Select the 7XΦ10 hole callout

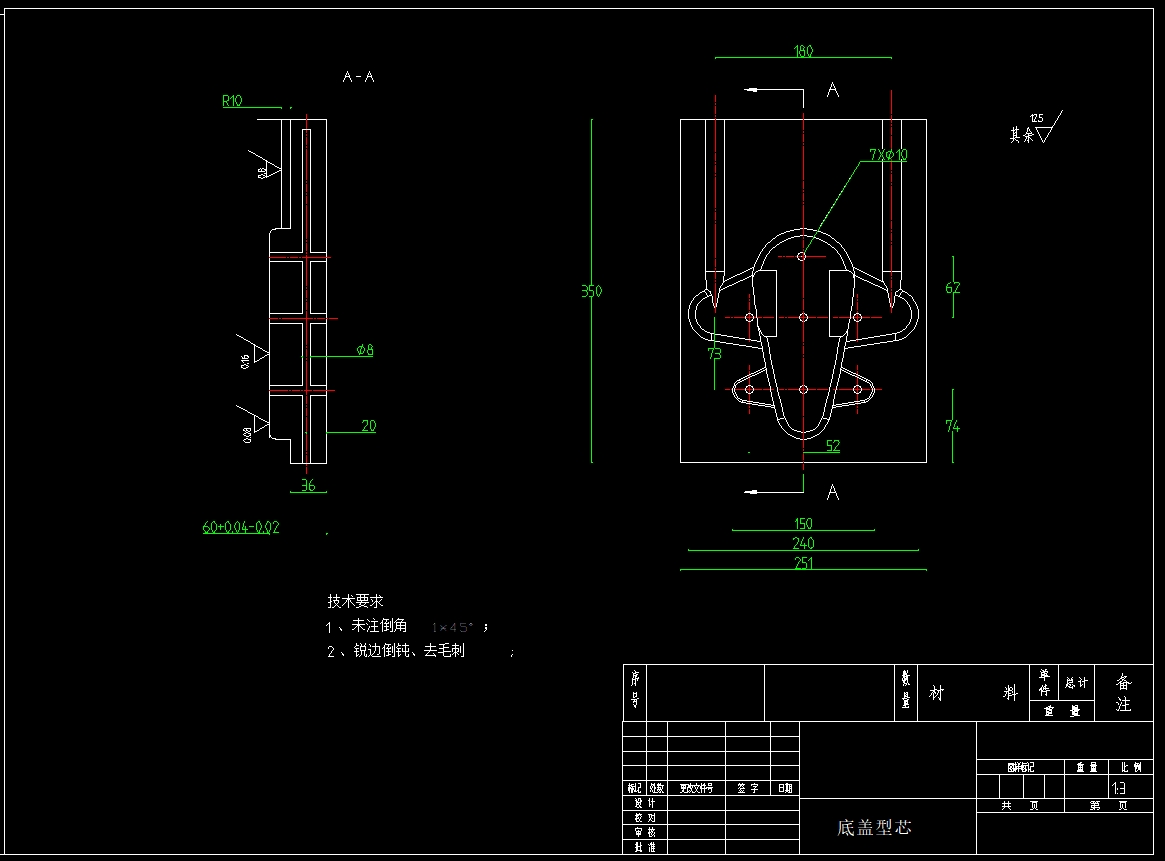(888, 155)
